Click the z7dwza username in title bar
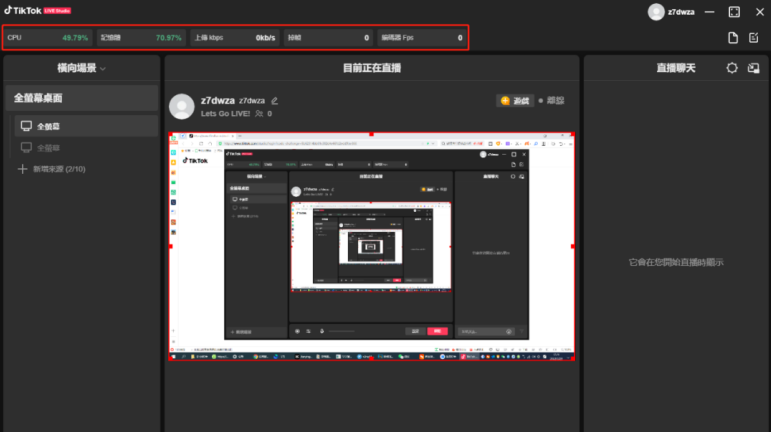 pos(681,12)
